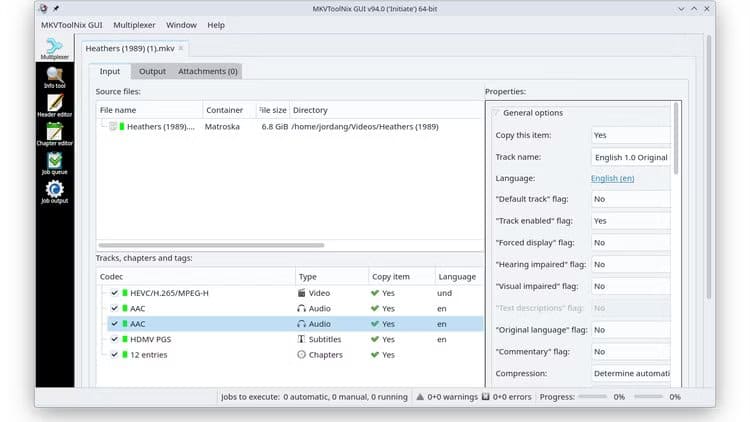Open the "Visual impaired" flag dropdown

point(631,286)
